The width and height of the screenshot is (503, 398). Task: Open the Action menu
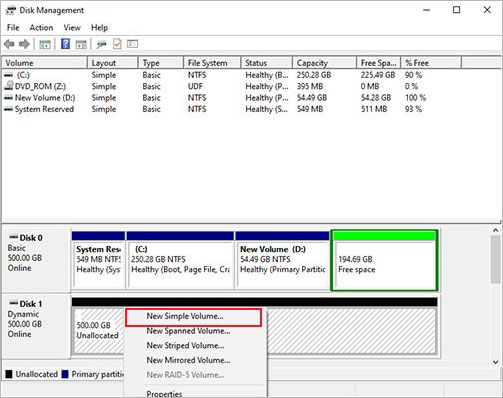pos(41,28)
